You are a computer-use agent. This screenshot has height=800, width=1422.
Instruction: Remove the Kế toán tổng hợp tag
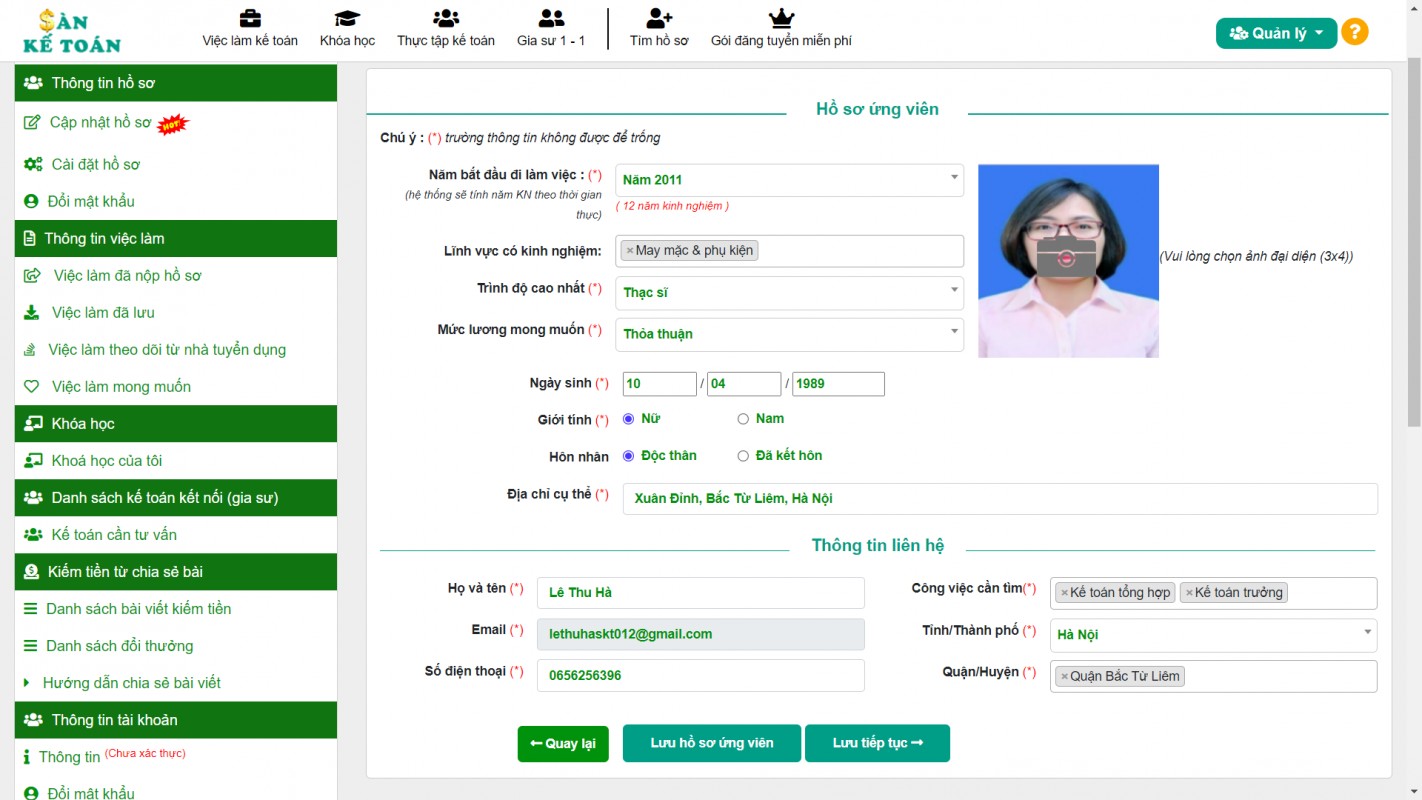(1064, 593)
